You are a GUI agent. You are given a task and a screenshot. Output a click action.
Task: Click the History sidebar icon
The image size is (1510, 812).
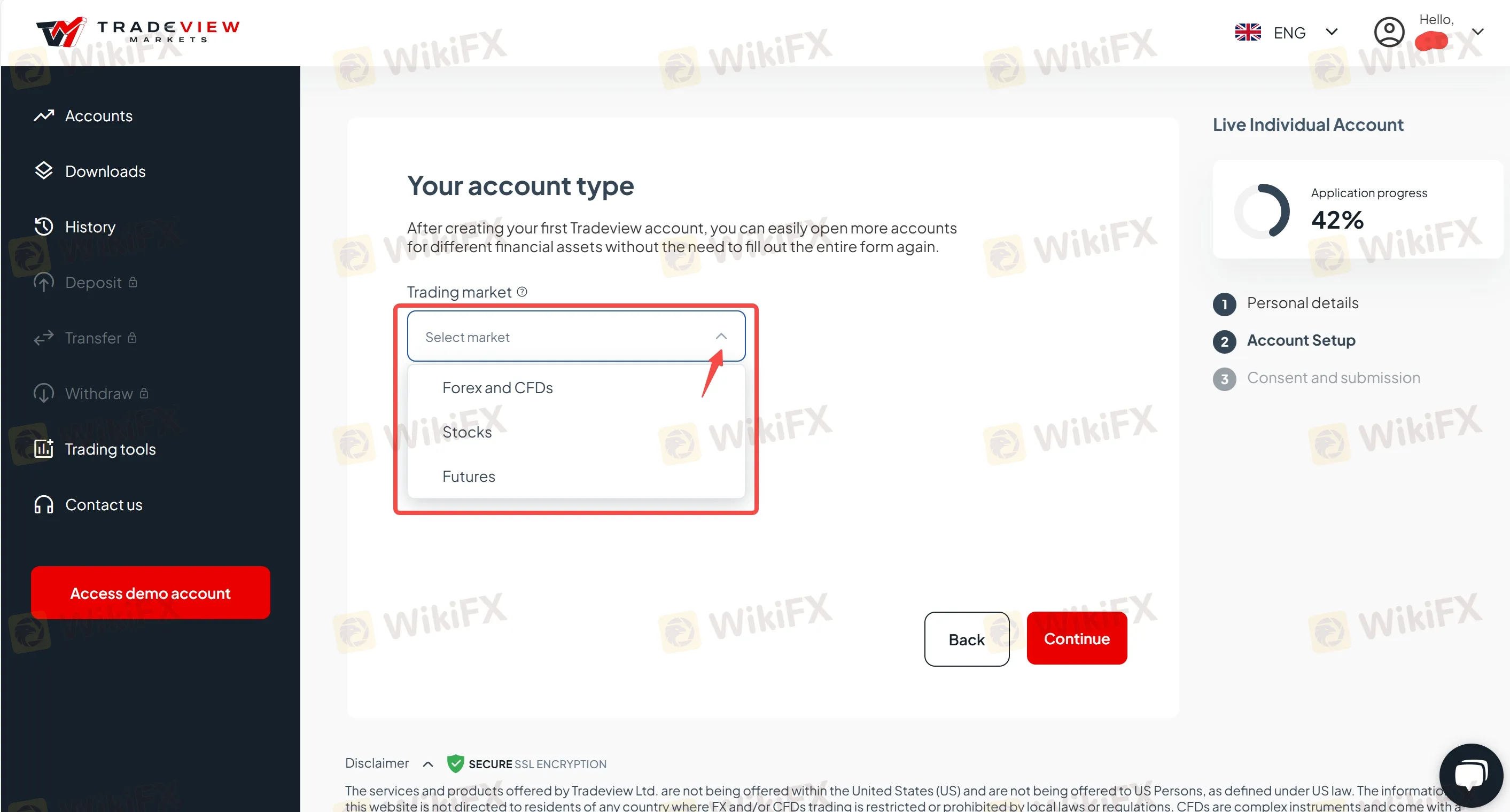click(x=45, y=226)
